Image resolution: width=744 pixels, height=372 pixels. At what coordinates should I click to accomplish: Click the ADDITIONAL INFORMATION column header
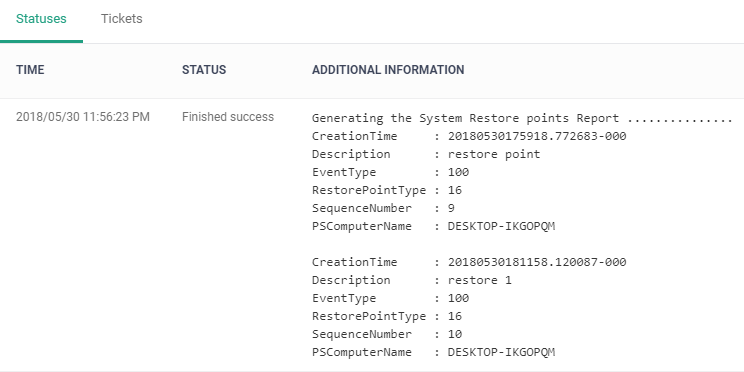(388, 70)
